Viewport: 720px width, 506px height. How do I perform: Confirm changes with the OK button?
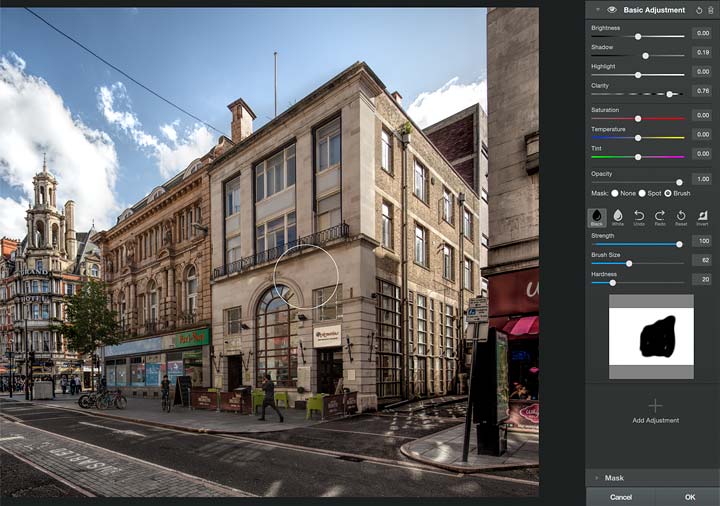tap(690, 497)
